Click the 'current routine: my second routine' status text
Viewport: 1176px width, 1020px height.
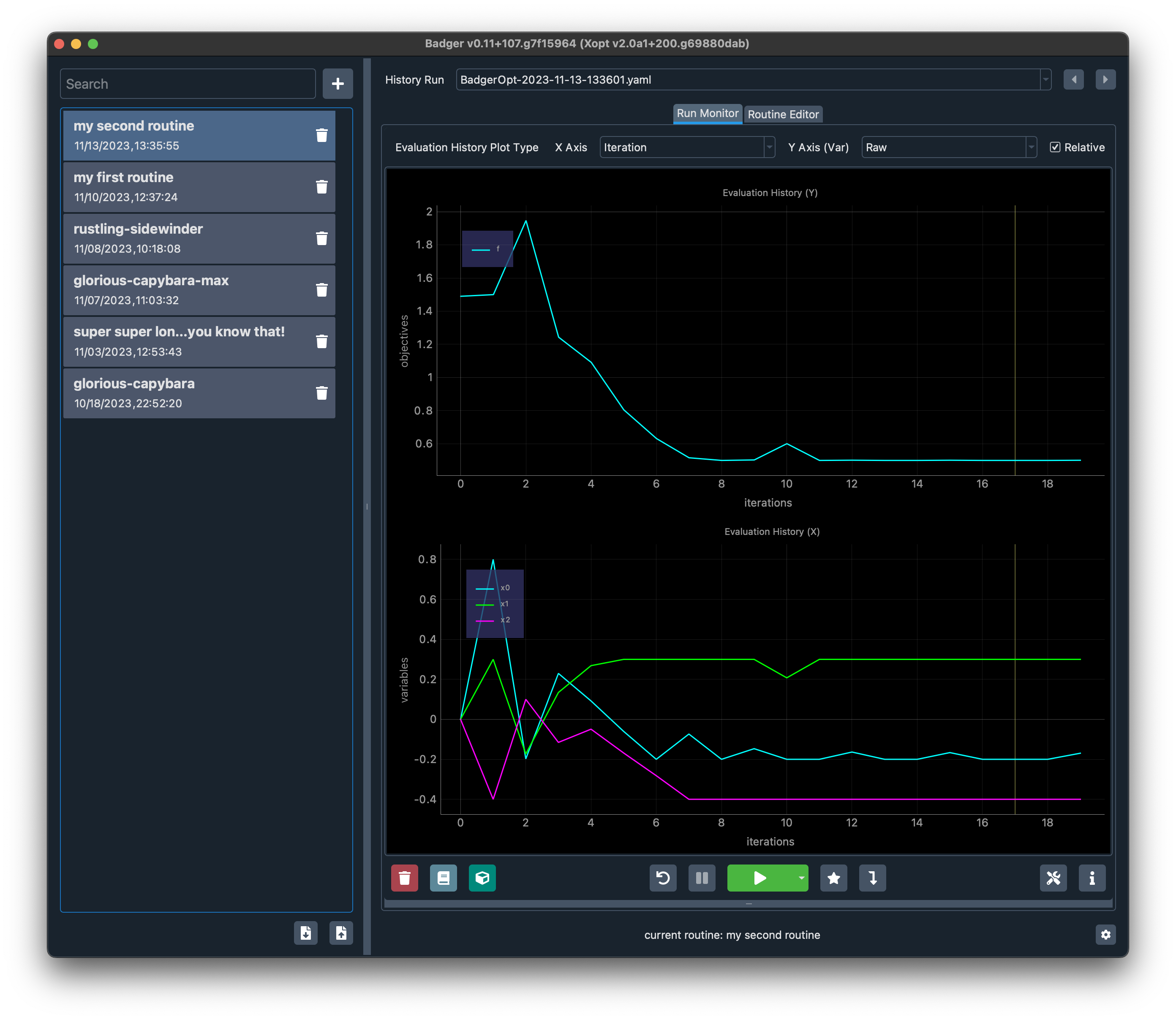[x=732, y=935]
